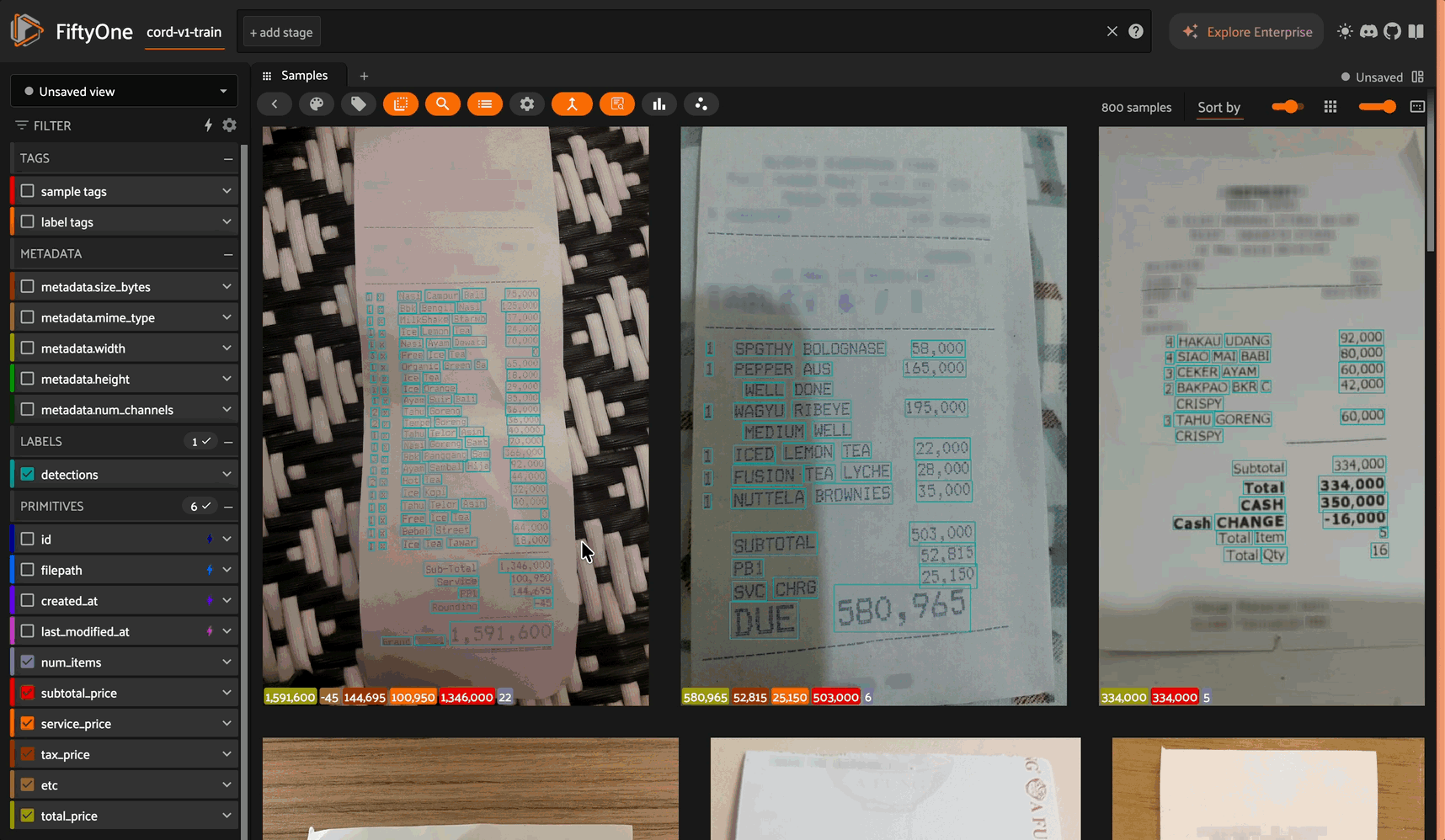Viewport: 1445px width, 840px height.
Task: Click the add stage button
Action: point(281,33)
